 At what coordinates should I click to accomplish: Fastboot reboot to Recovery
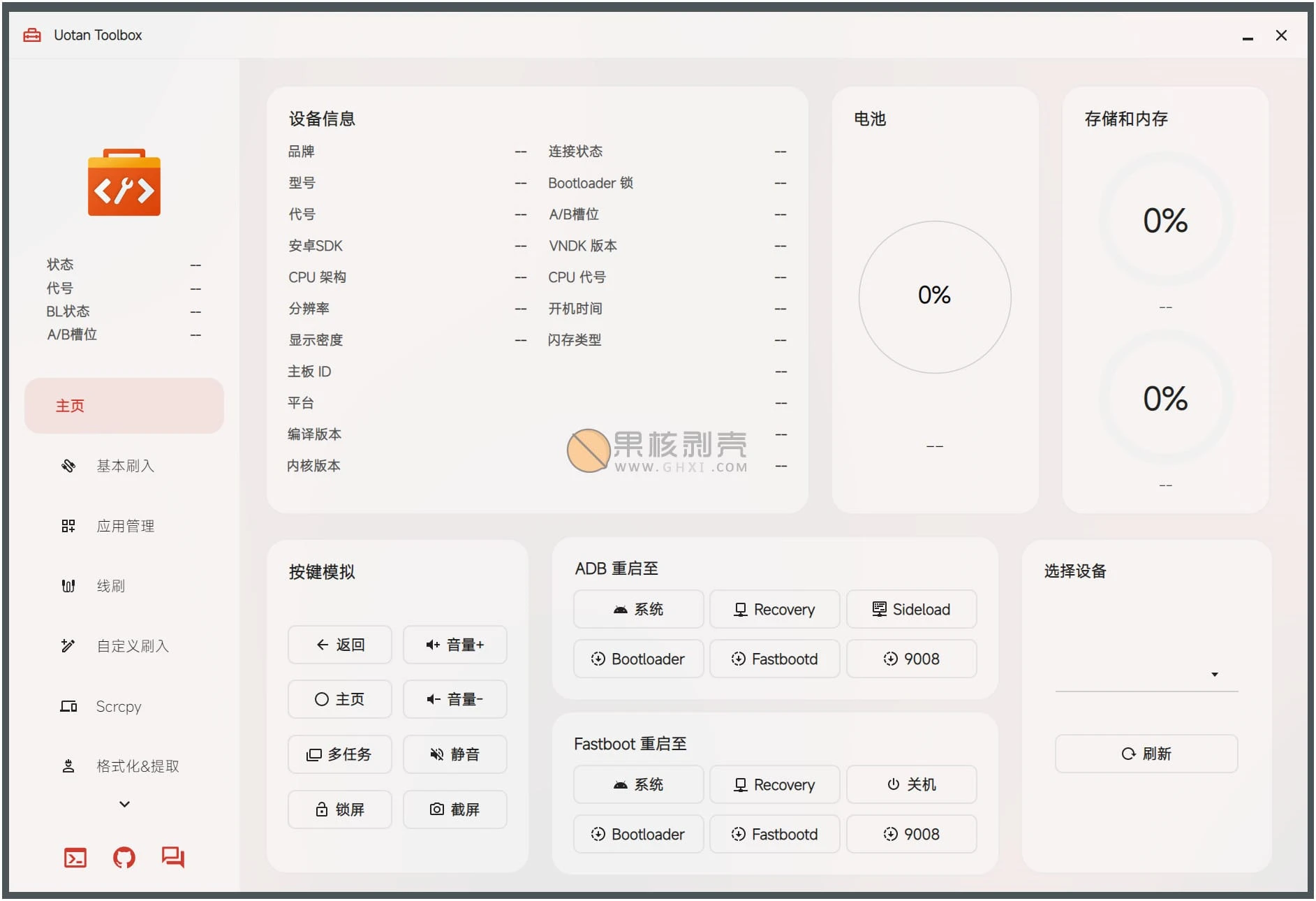pyautogui.click(x=775, y=784)
